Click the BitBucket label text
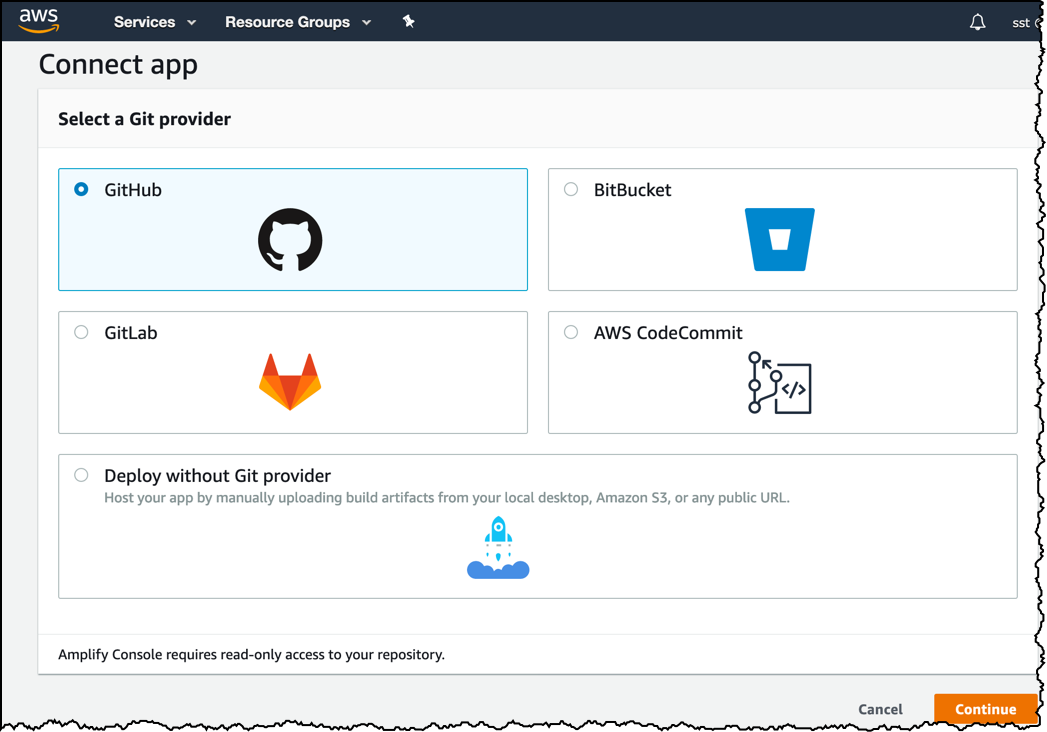Image resolution: width=1047 pixels, height=732 pixels. [x=632, y=190]
